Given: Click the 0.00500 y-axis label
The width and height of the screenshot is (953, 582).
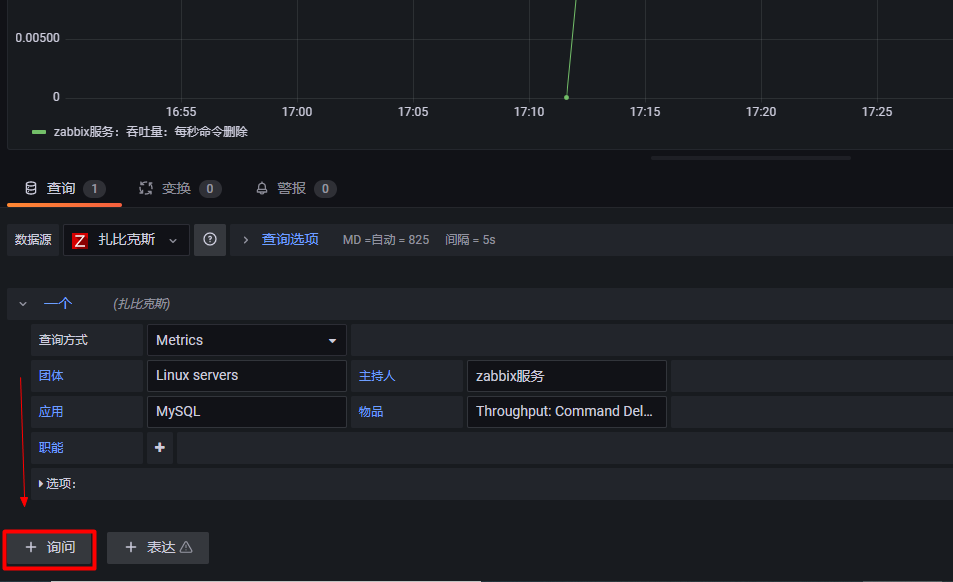Looking at the screenshot, I should coord(38,38).
